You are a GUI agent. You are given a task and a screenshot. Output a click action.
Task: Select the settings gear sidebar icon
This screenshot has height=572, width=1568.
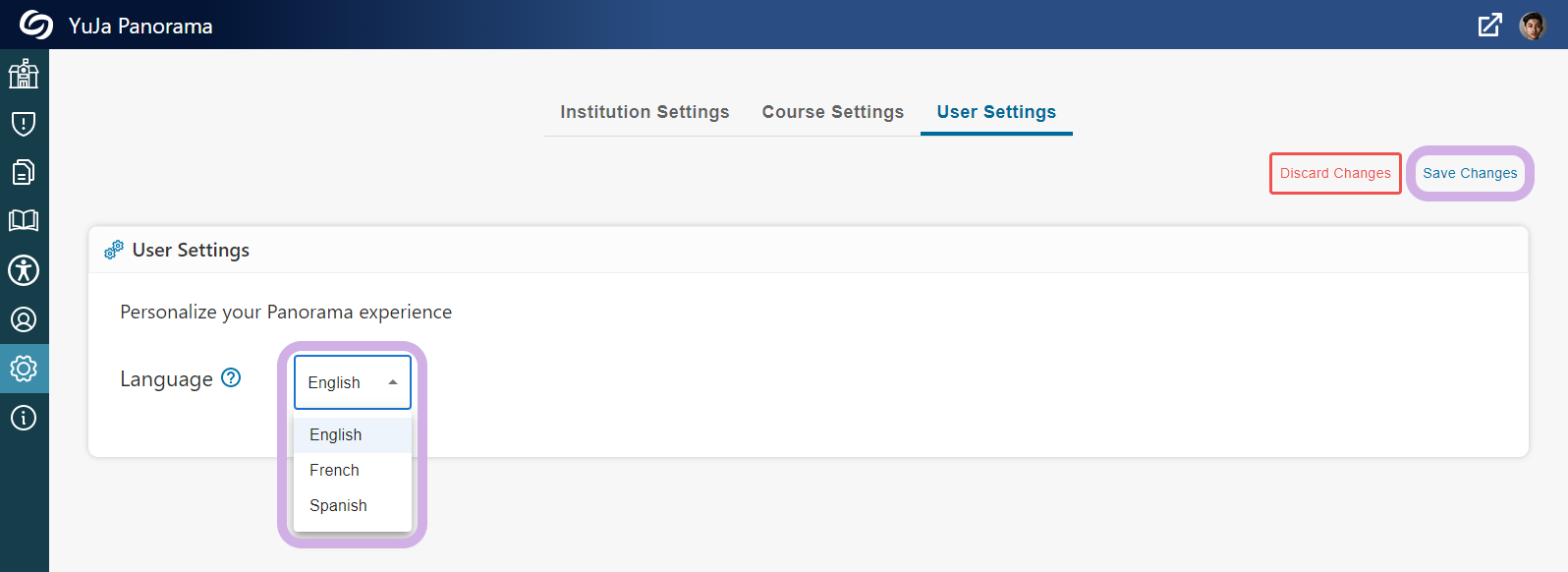tap(24, 369)
